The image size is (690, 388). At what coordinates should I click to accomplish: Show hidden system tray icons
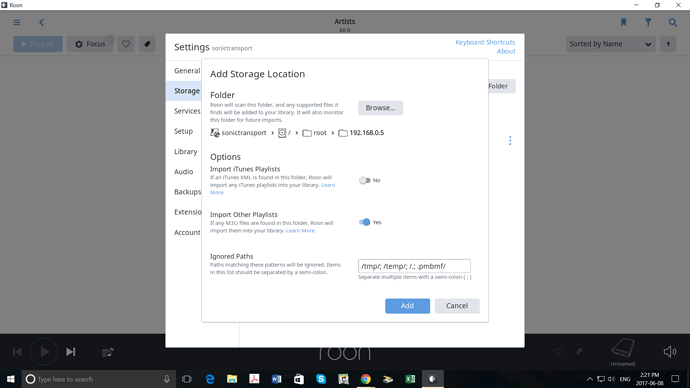point(590,379)
